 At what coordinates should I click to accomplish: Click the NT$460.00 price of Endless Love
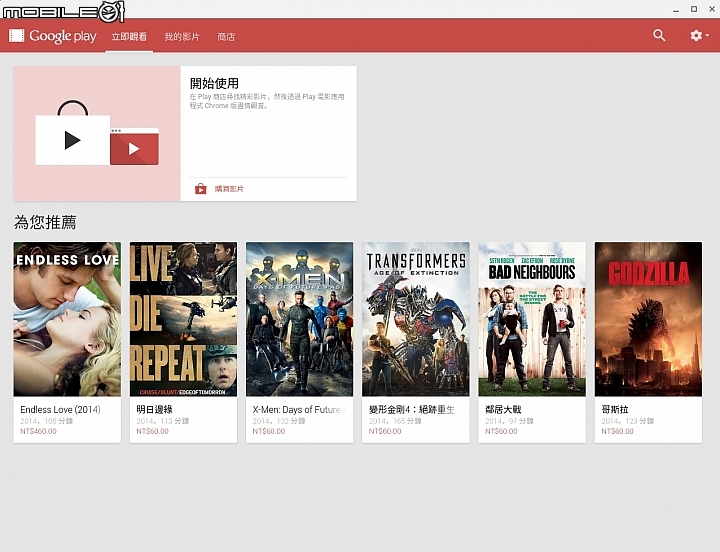tap(39, 431)
